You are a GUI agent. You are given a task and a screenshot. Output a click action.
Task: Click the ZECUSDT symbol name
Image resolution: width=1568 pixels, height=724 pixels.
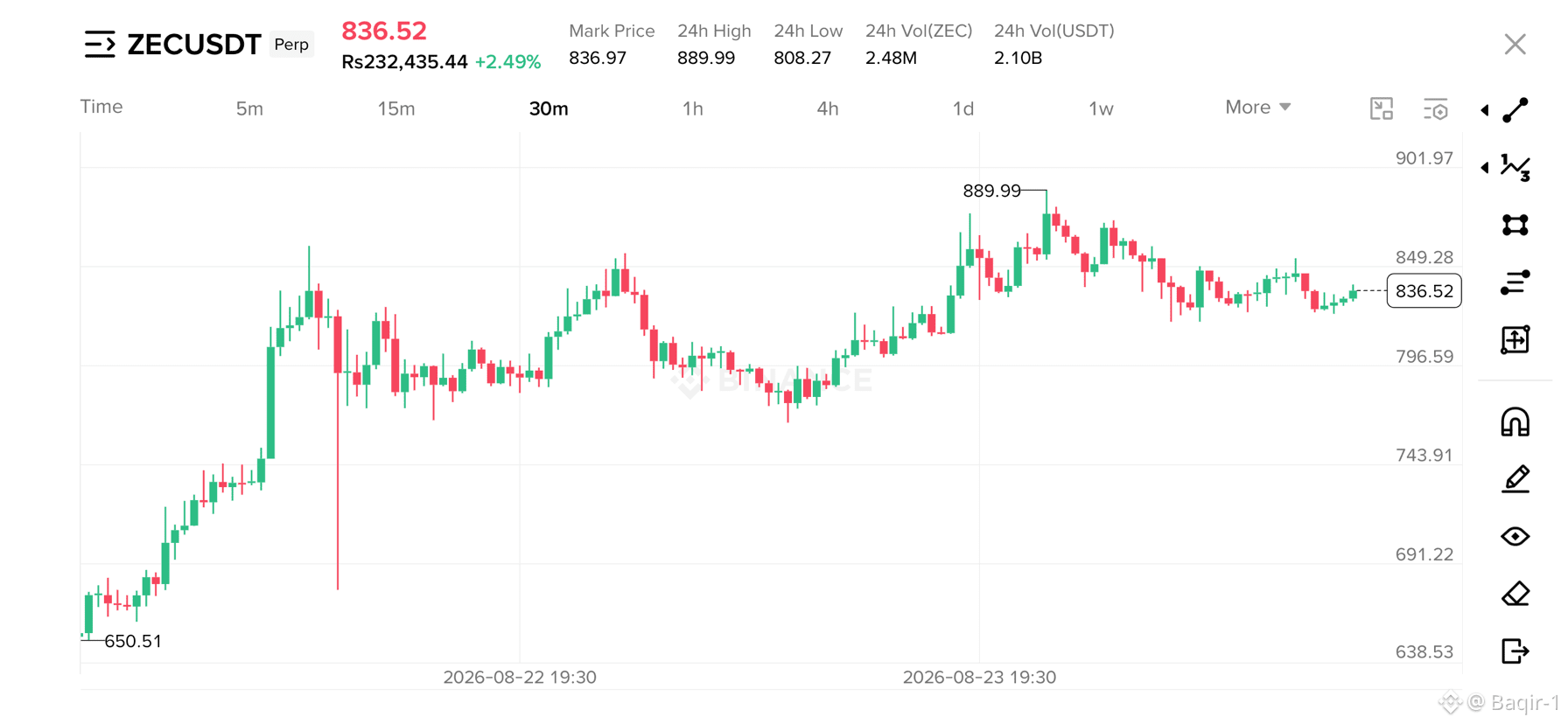tap(194, 44)
